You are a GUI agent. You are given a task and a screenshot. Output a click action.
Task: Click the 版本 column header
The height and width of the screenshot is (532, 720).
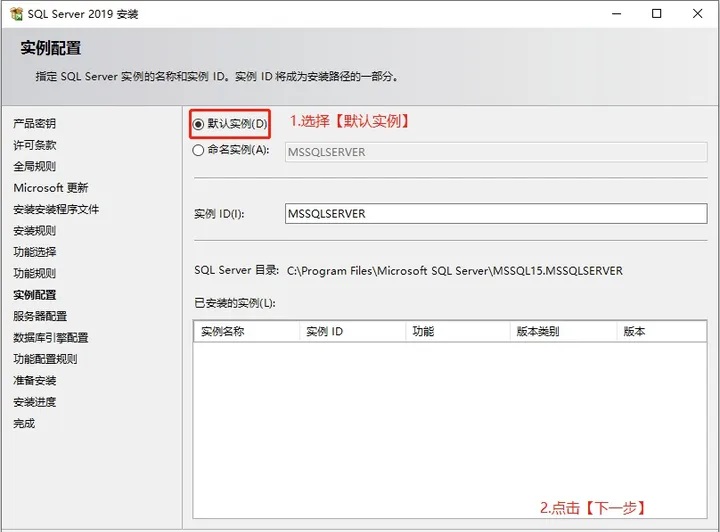click(x=661, y=331)
